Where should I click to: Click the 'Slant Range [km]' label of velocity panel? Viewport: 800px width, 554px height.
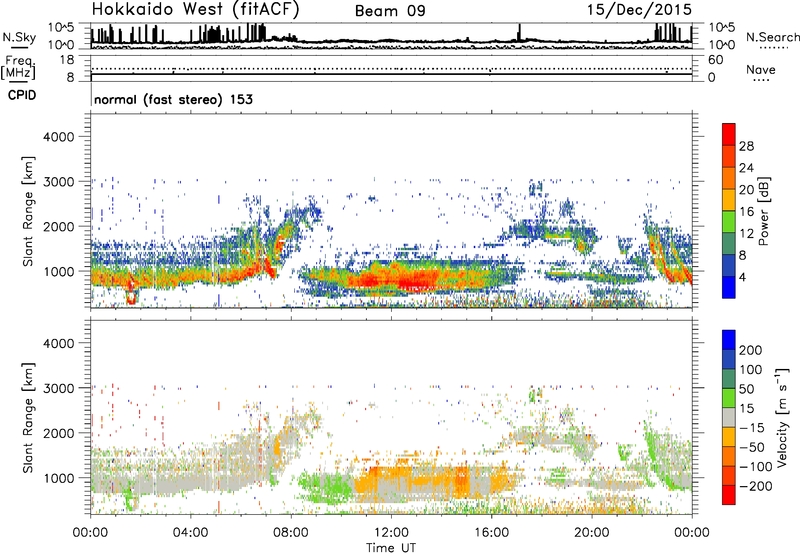28,418
